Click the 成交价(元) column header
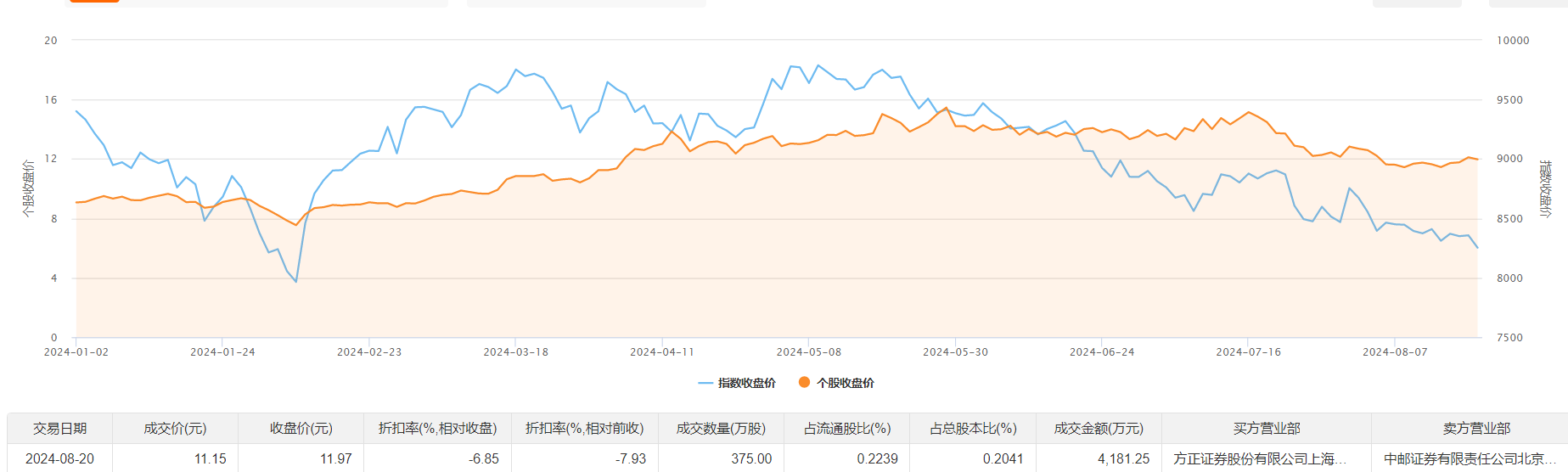Viewport: 1568px width, 472px height. point(175,429)
